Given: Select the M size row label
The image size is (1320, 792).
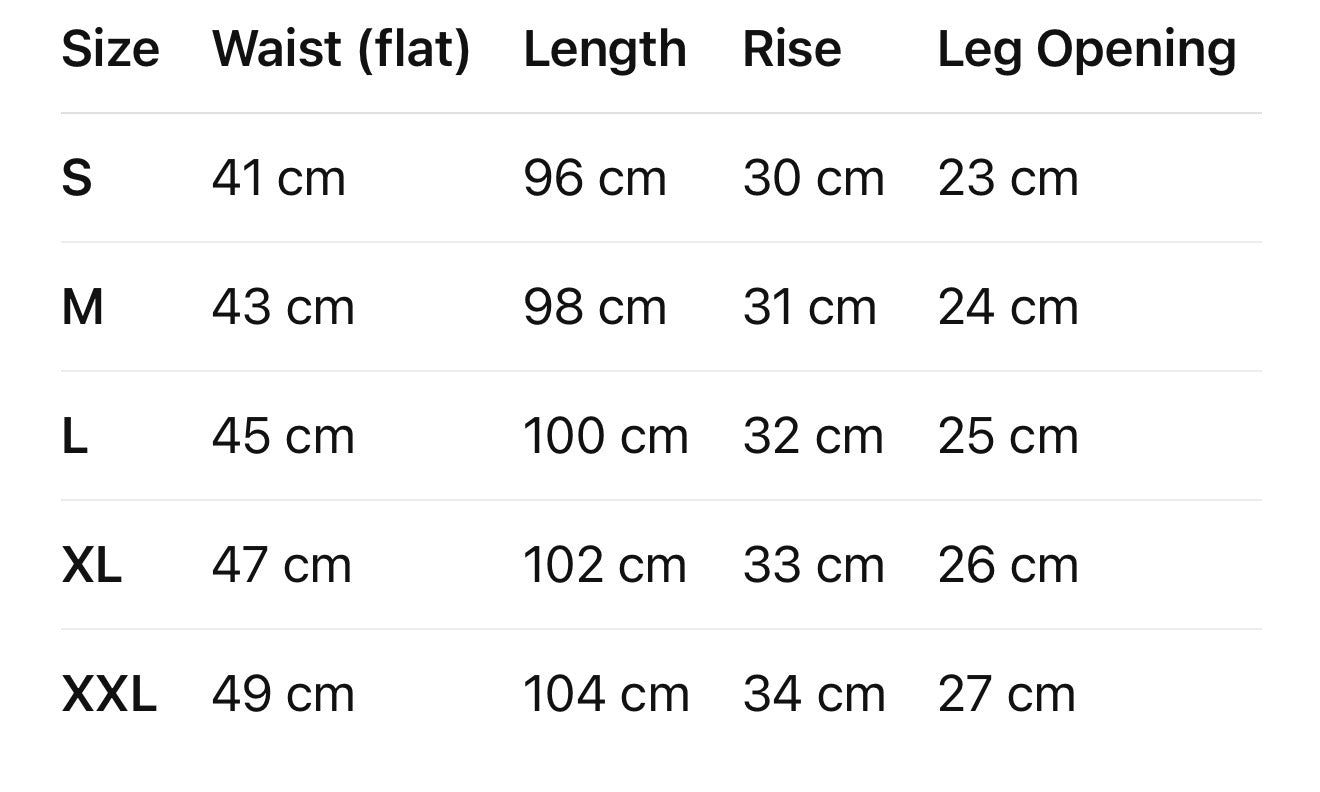Looking at the screenshot, I should pyautogui.click(x=82, y=307).
